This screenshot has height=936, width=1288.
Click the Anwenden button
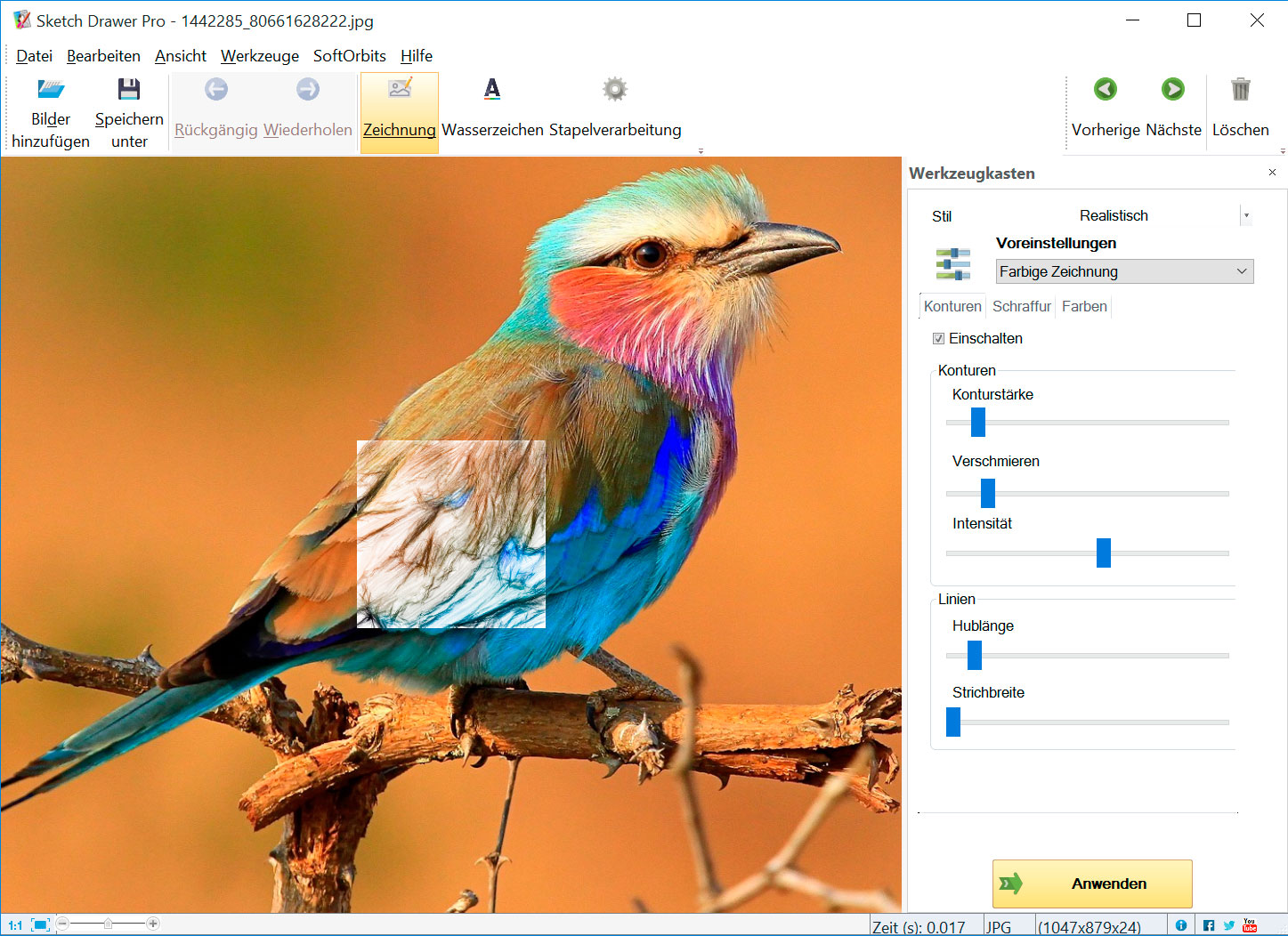[x=1092, y=884]
